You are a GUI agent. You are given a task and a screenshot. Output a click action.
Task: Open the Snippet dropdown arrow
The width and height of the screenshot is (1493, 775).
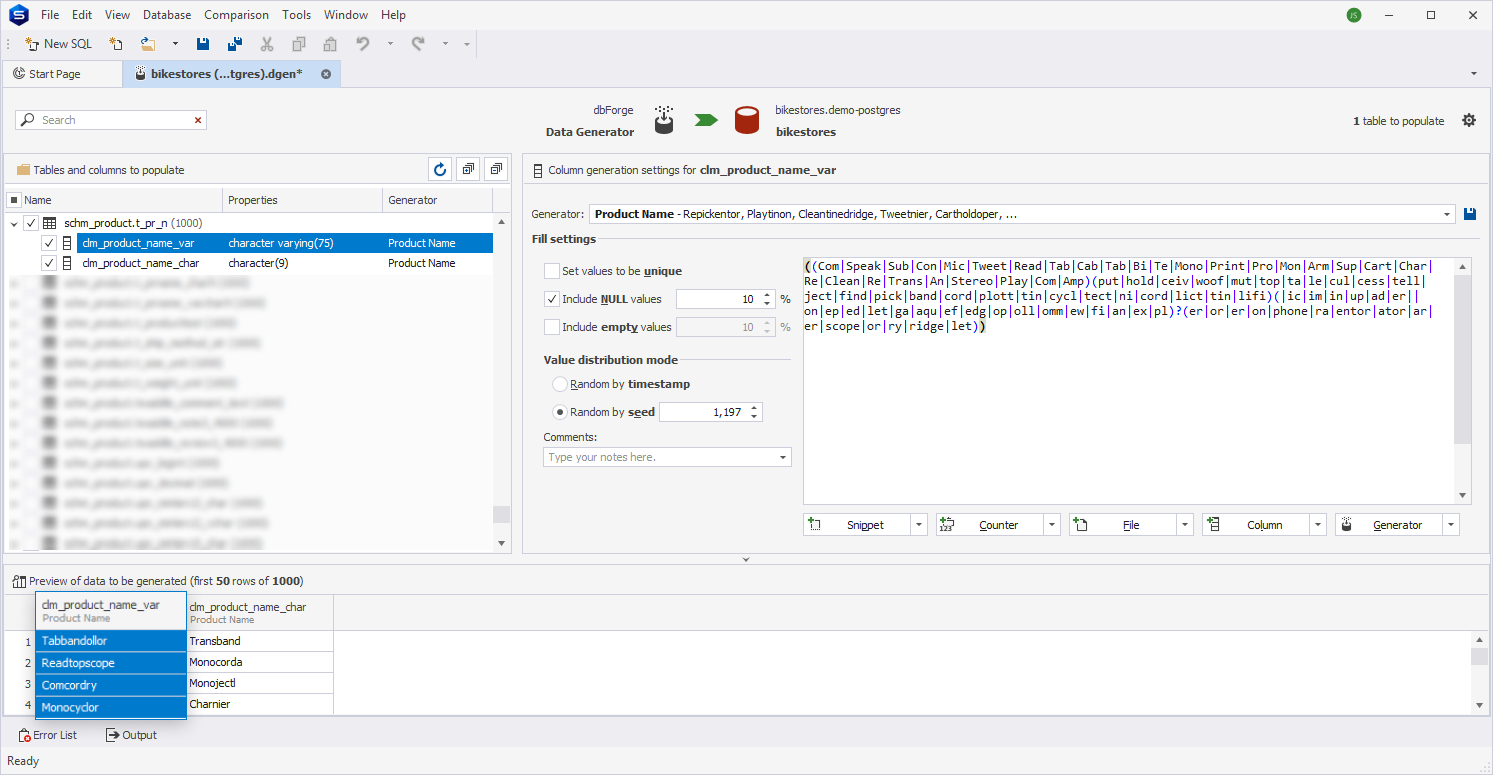tap(920, 525)
